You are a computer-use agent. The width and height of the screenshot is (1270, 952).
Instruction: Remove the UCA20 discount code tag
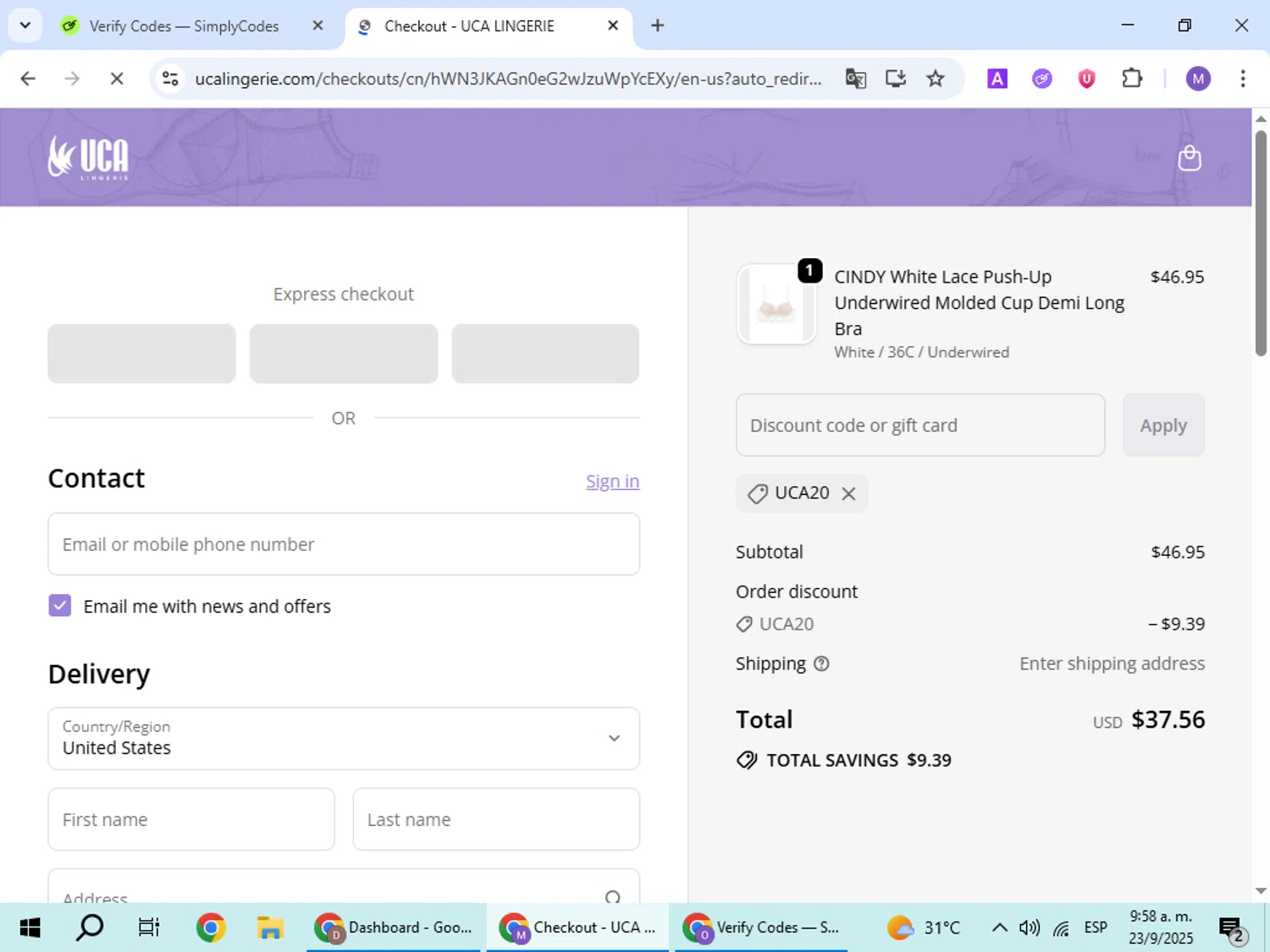point(848,493)
